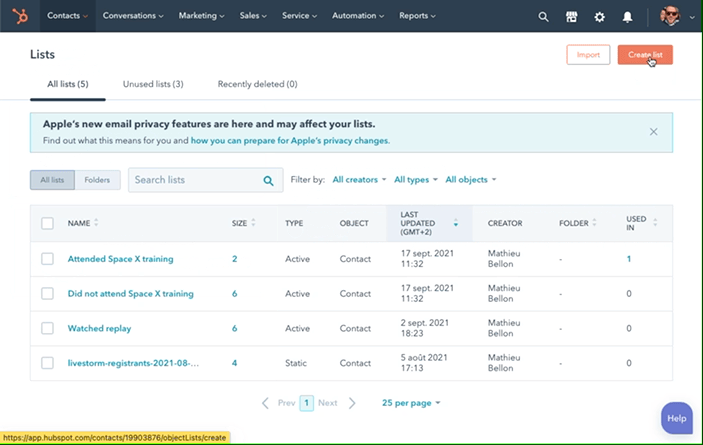Screen dimensions: 703x445
Task: Change the 25 per page setting
Action: pos(411,403)
